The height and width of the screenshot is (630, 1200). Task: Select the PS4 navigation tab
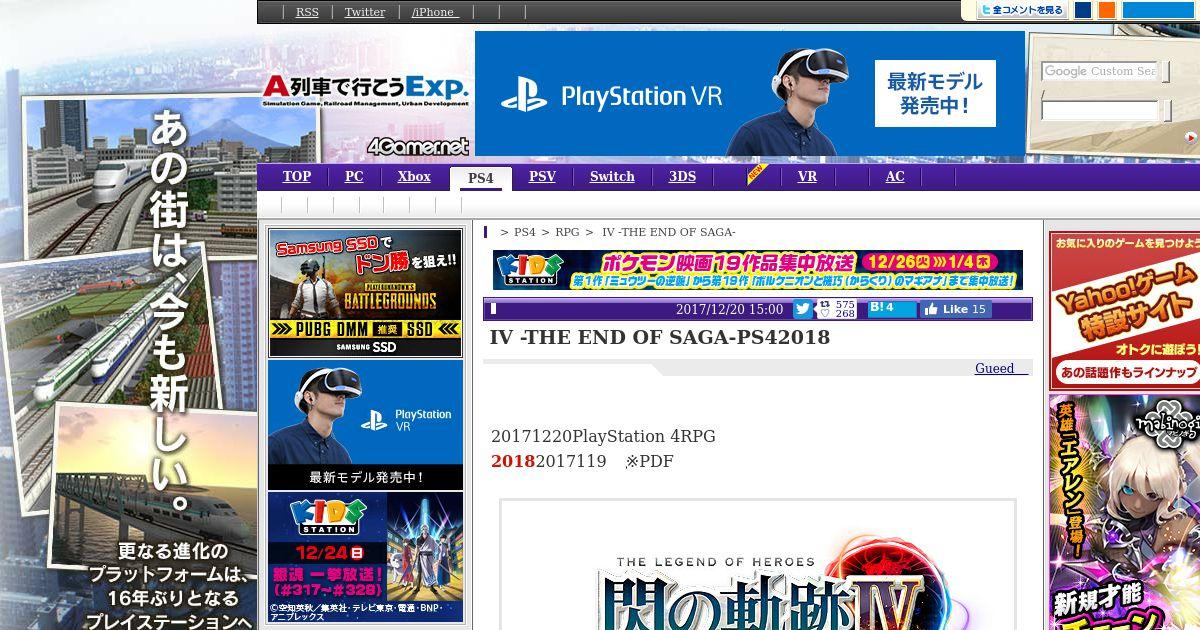click(481, 178)
